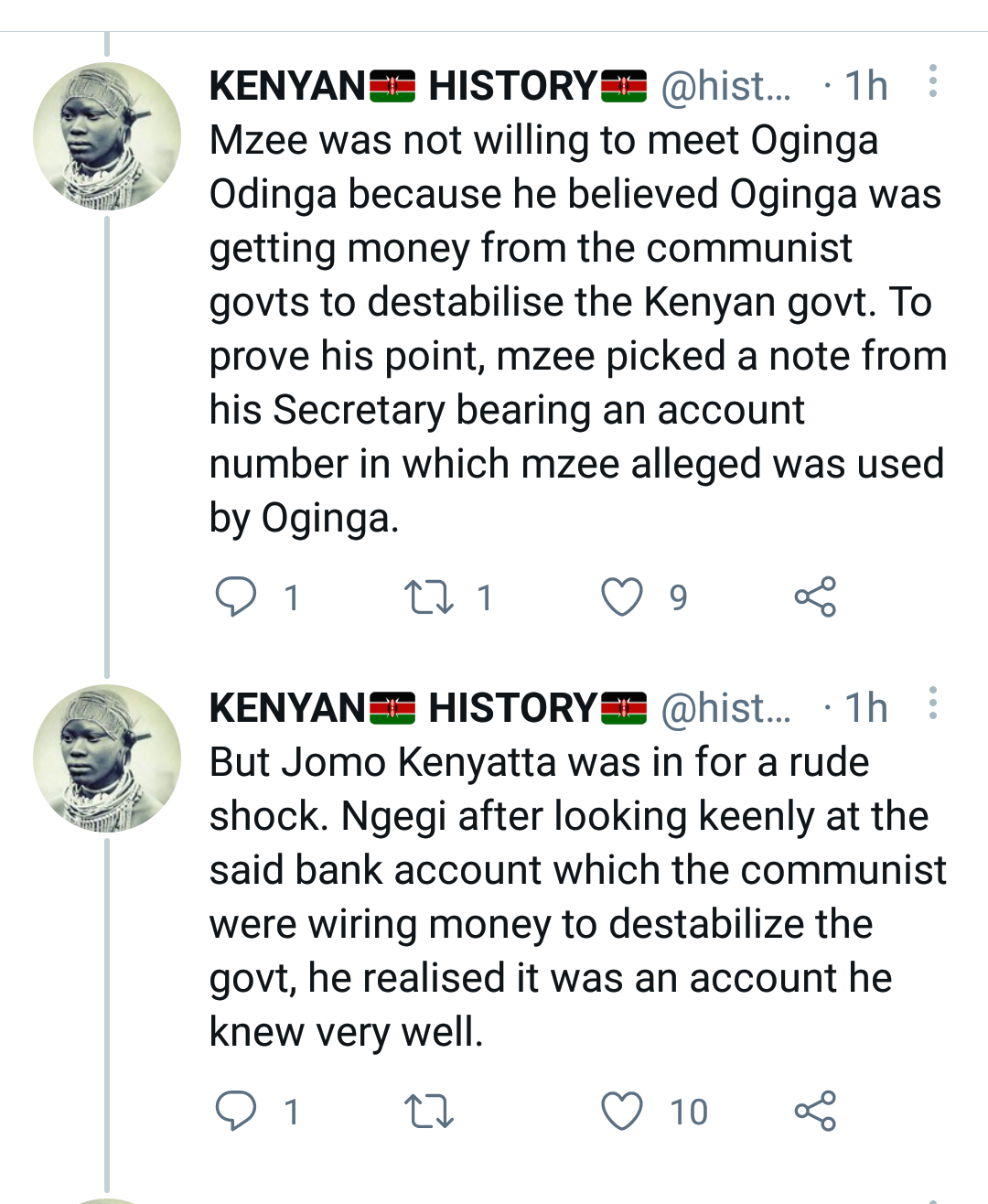This screenshot has width=988, height=1204.
Task: Open profile picture on second tweet
Action: [107, 758]
